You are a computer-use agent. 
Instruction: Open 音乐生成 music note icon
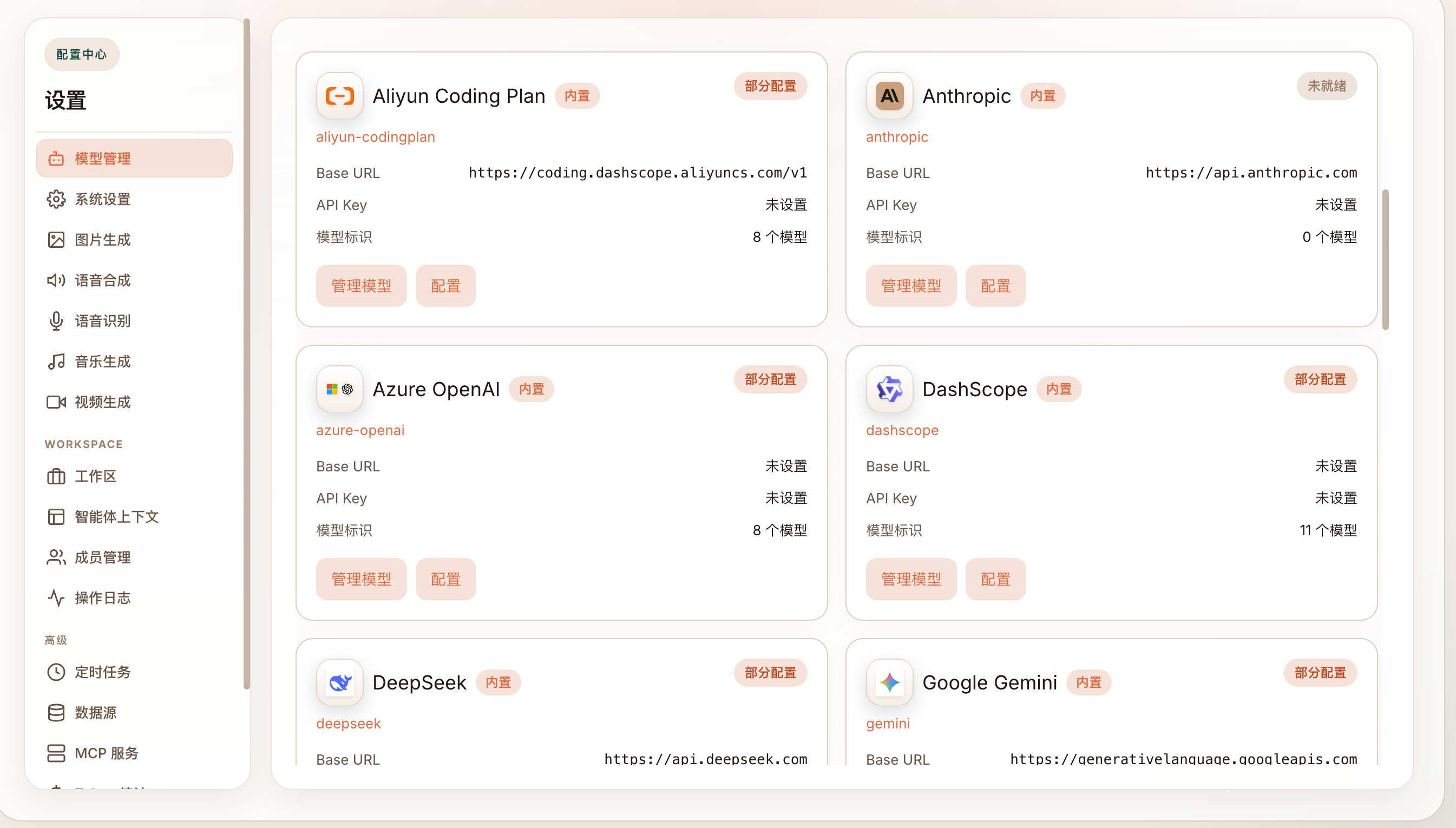pyautogui.click(x=56, y=361)
